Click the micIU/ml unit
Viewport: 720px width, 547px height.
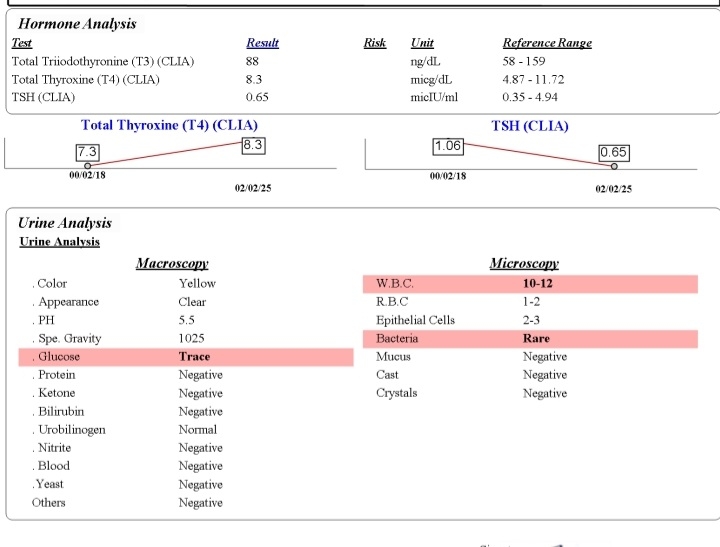(x=434, y=97)
